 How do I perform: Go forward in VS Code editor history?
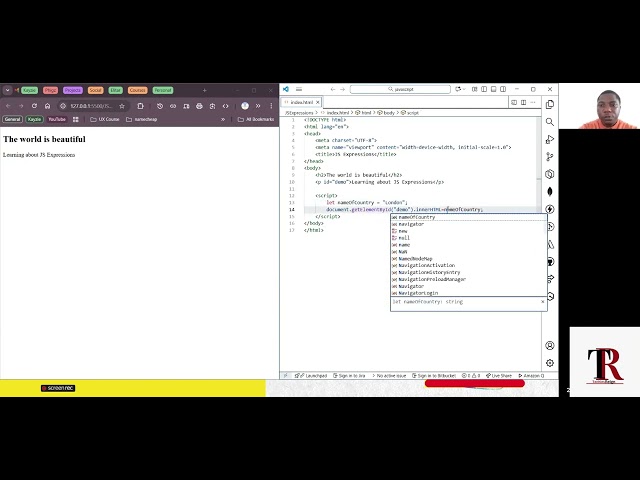tap(342, 89)
